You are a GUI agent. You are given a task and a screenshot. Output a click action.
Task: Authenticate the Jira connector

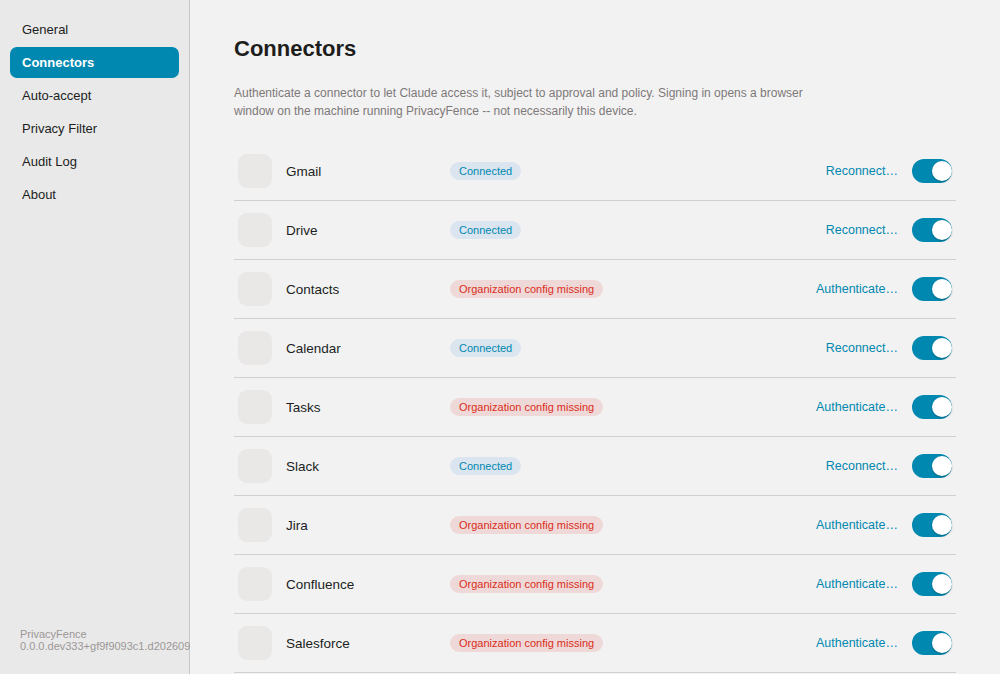tap(857, 525)
